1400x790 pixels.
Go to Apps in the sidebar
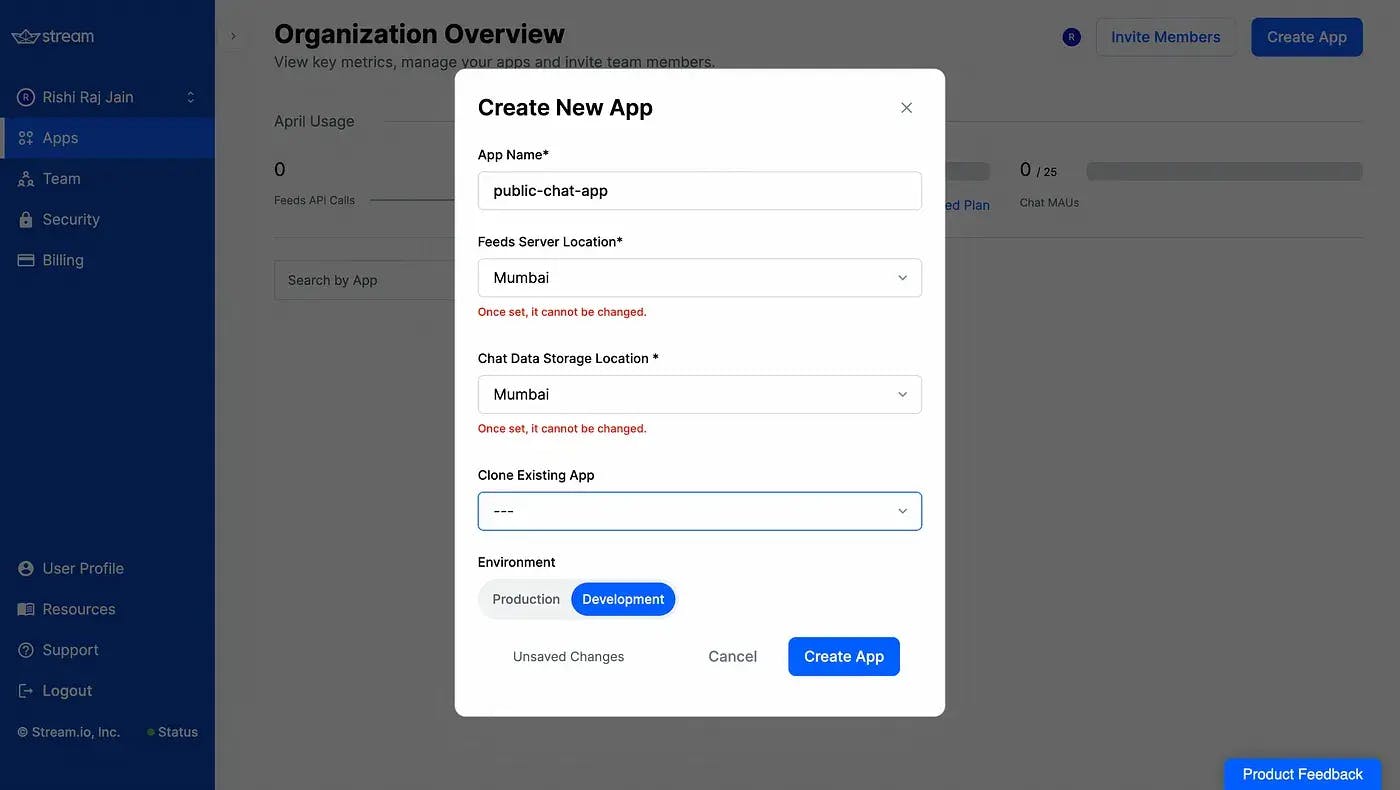tap(60, 138)
